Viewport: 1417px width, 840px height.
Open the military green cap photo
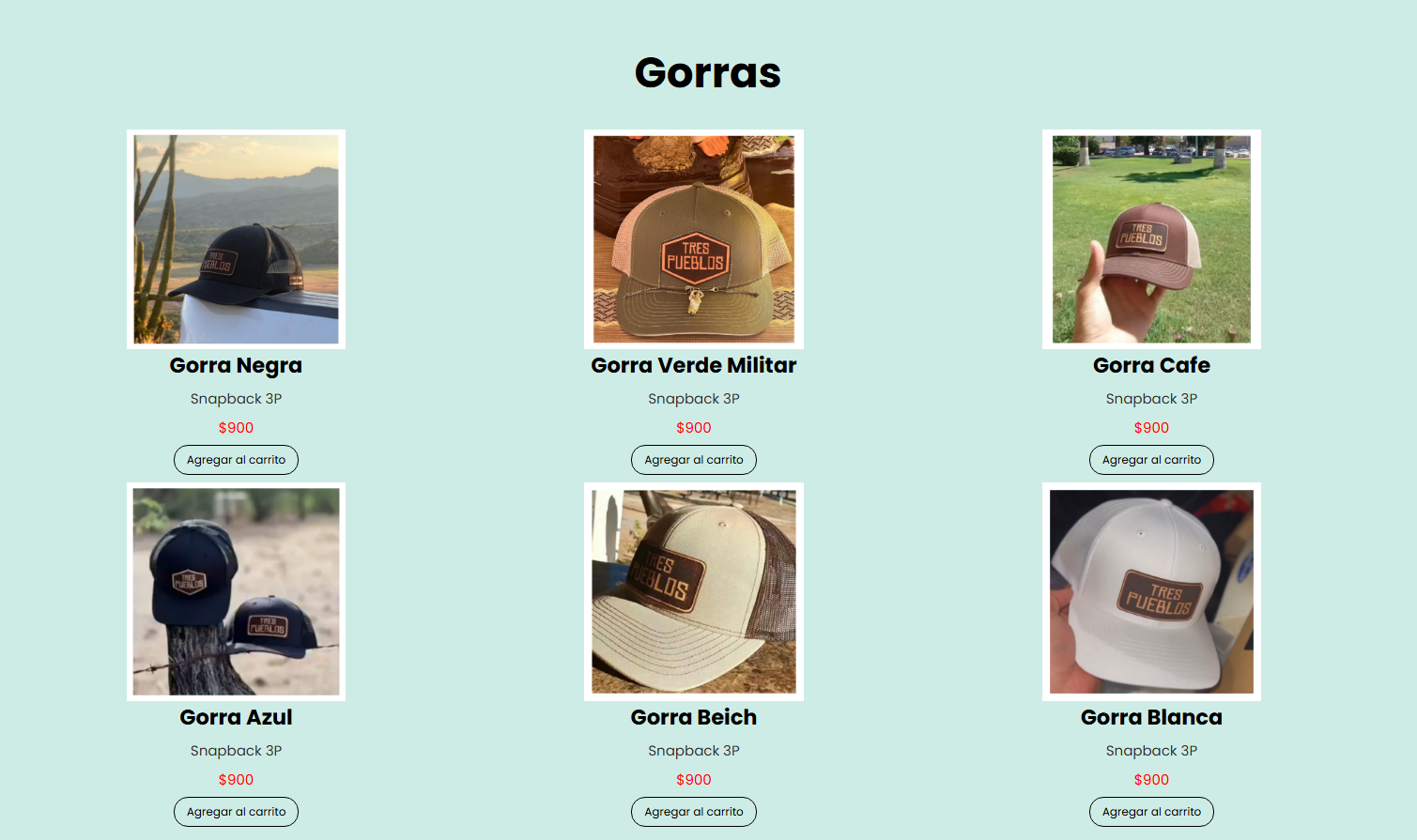[694, 239]
